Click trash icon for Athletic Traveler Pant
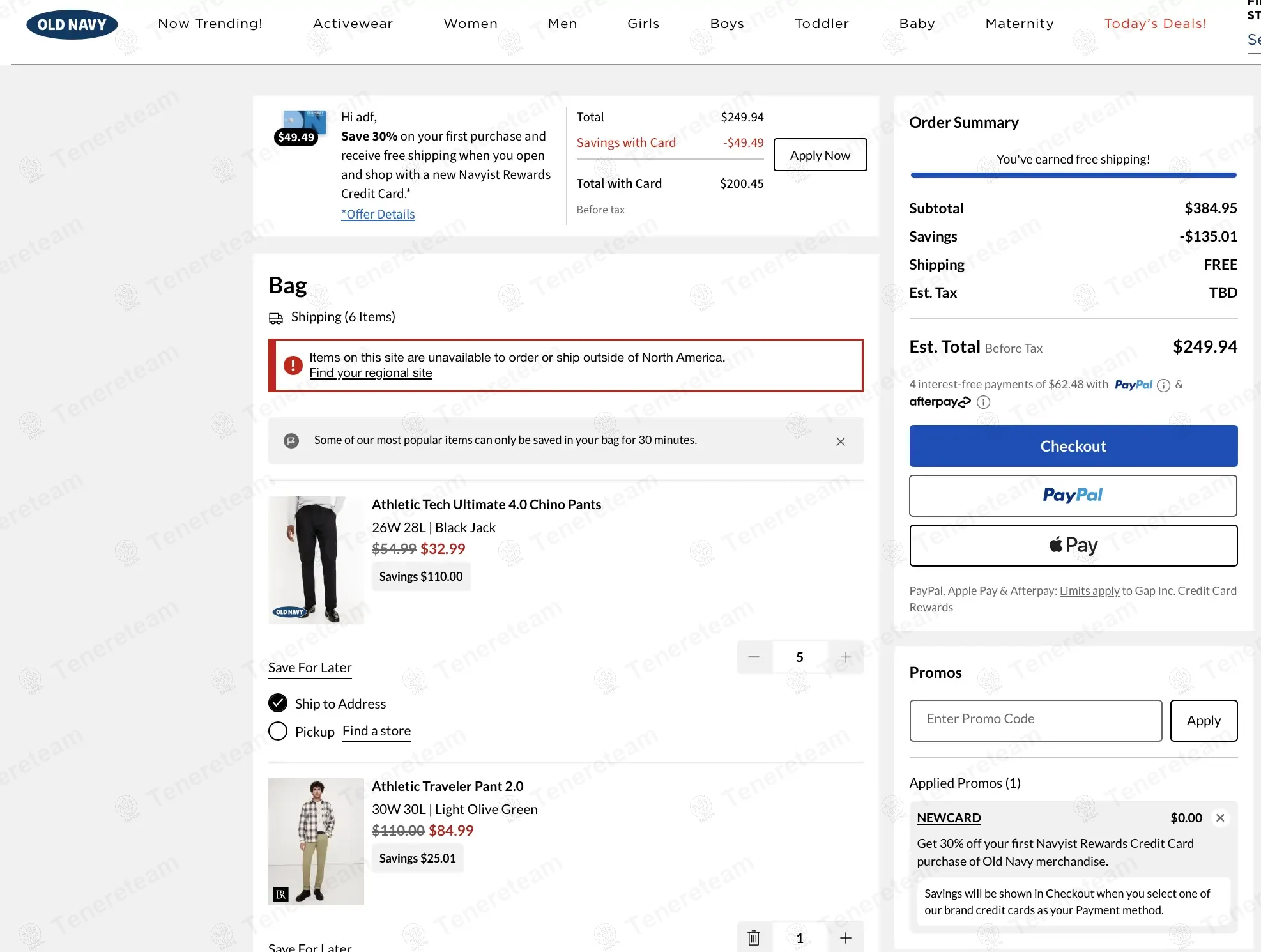The height and width of the screenshot is (952, 1261). pos(754,938)
